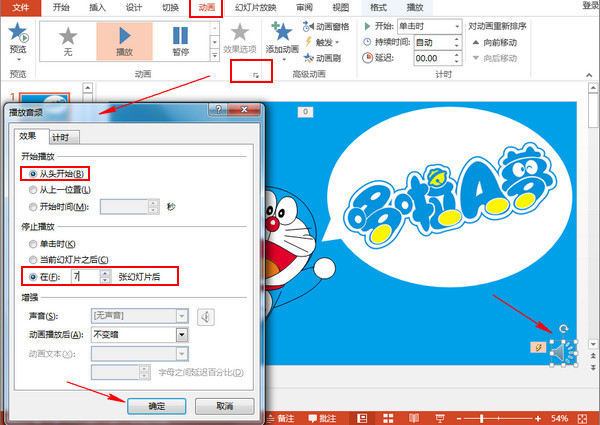Click 确定 OK button in dialog
Viewport: 600px width, 425px height.
click(157, 406)
